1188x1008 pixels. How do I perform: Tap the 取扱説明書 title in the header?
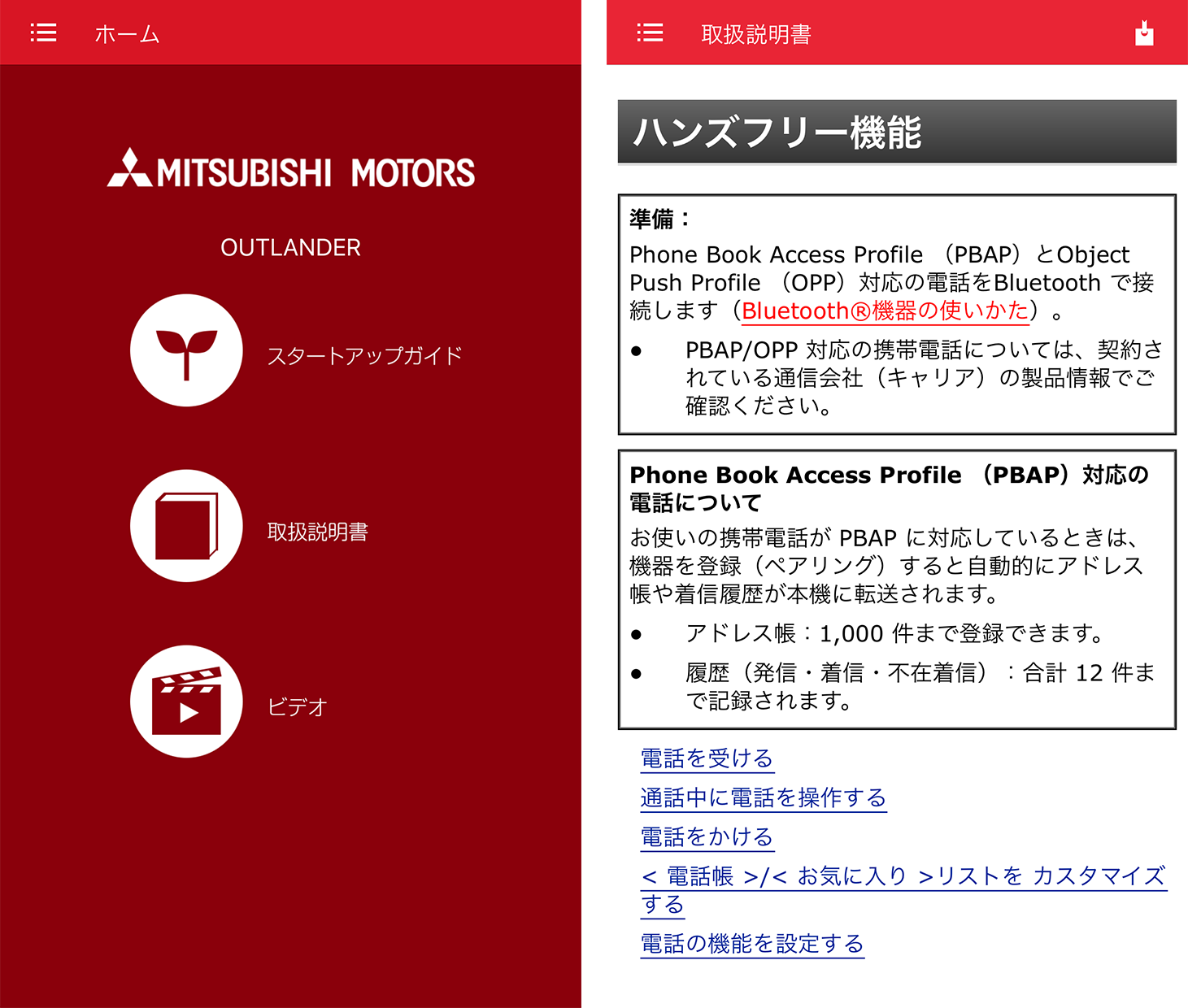[x=756, y=33]
